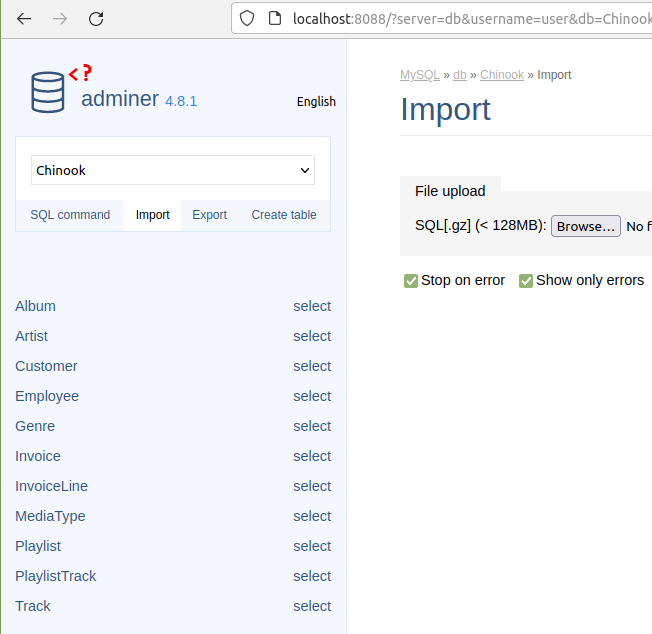Focus the browser address bar URL
The image size is (652, 634).
pos(472,19)
